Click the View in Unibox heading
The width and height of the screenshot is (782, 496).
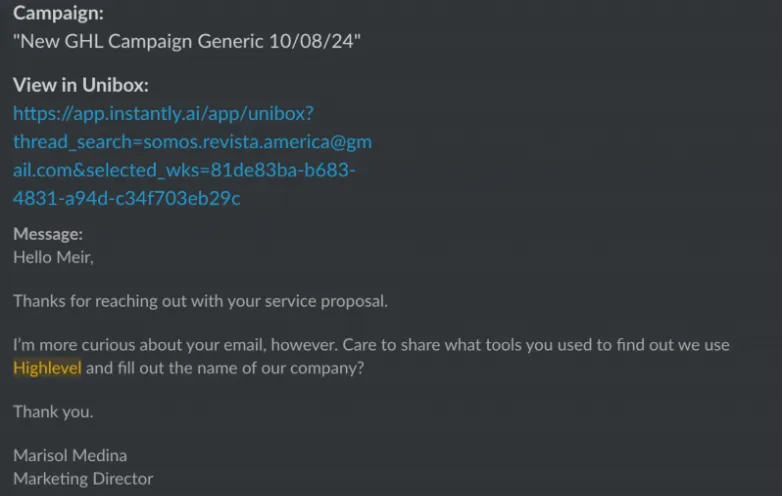(x=81, y=85)
